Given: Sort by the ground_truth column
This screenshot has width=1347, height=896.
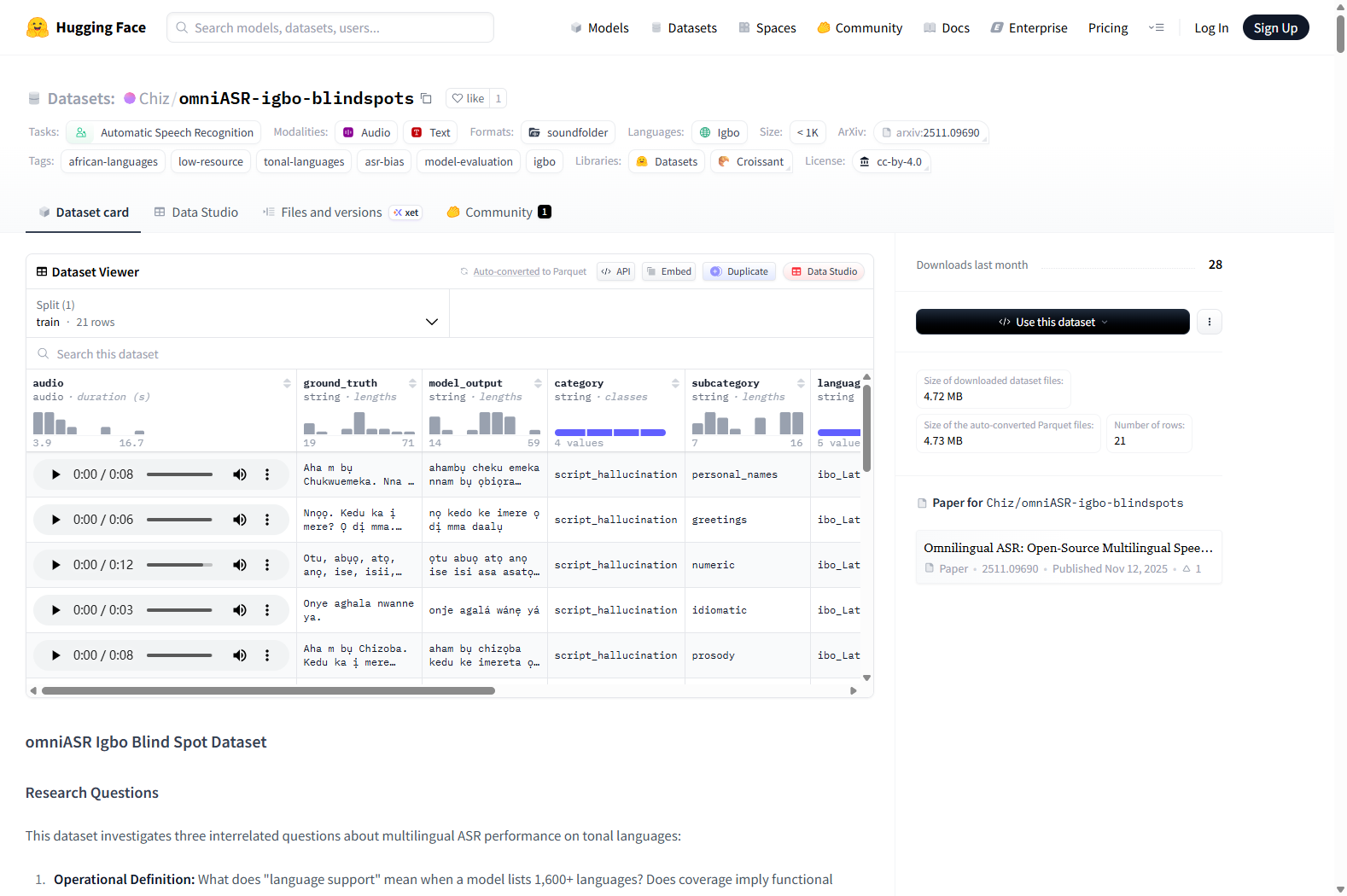Looking at the screenshot, I should pyautogui.click(x=412, y=383).
